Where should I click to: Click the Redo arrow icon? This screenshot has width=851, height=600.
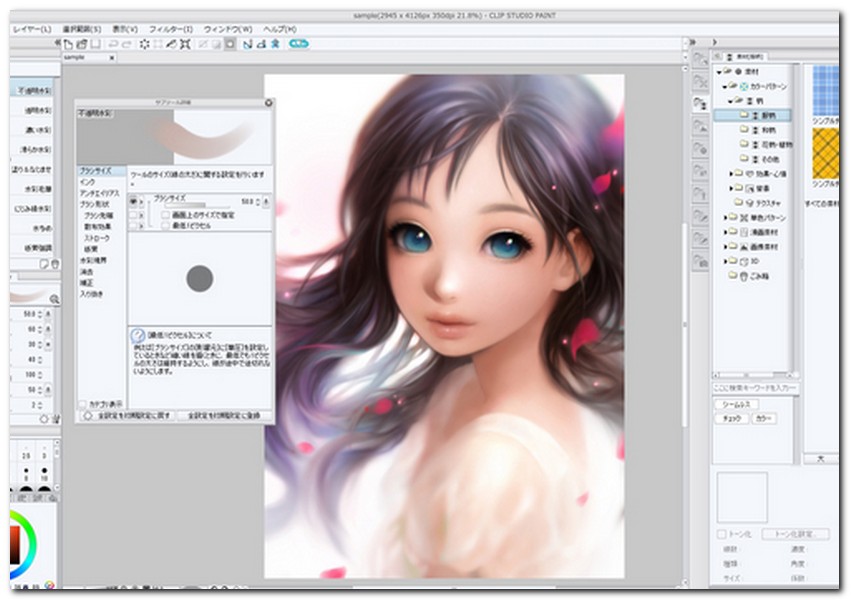point(128,44)
